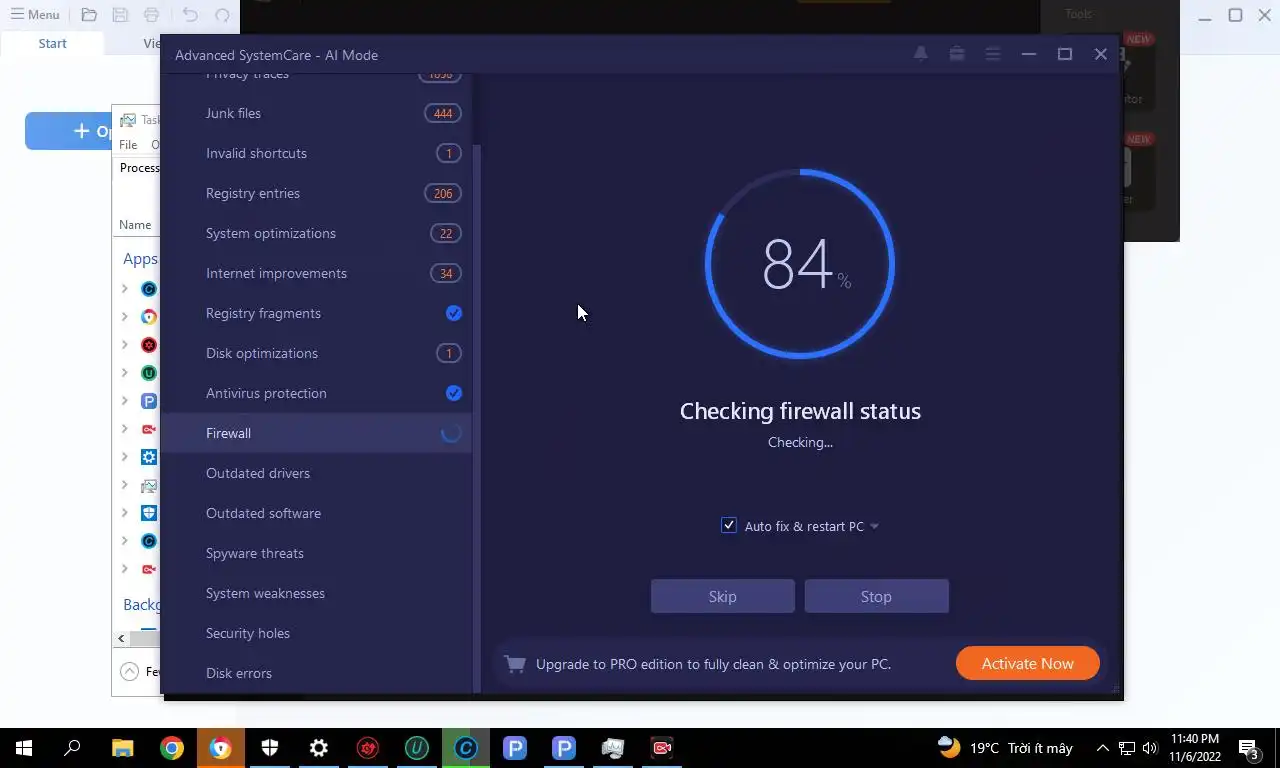Select Disk optimizations in scan list
The width and height of the screenshot is (1280, 768).
(316, 353)
